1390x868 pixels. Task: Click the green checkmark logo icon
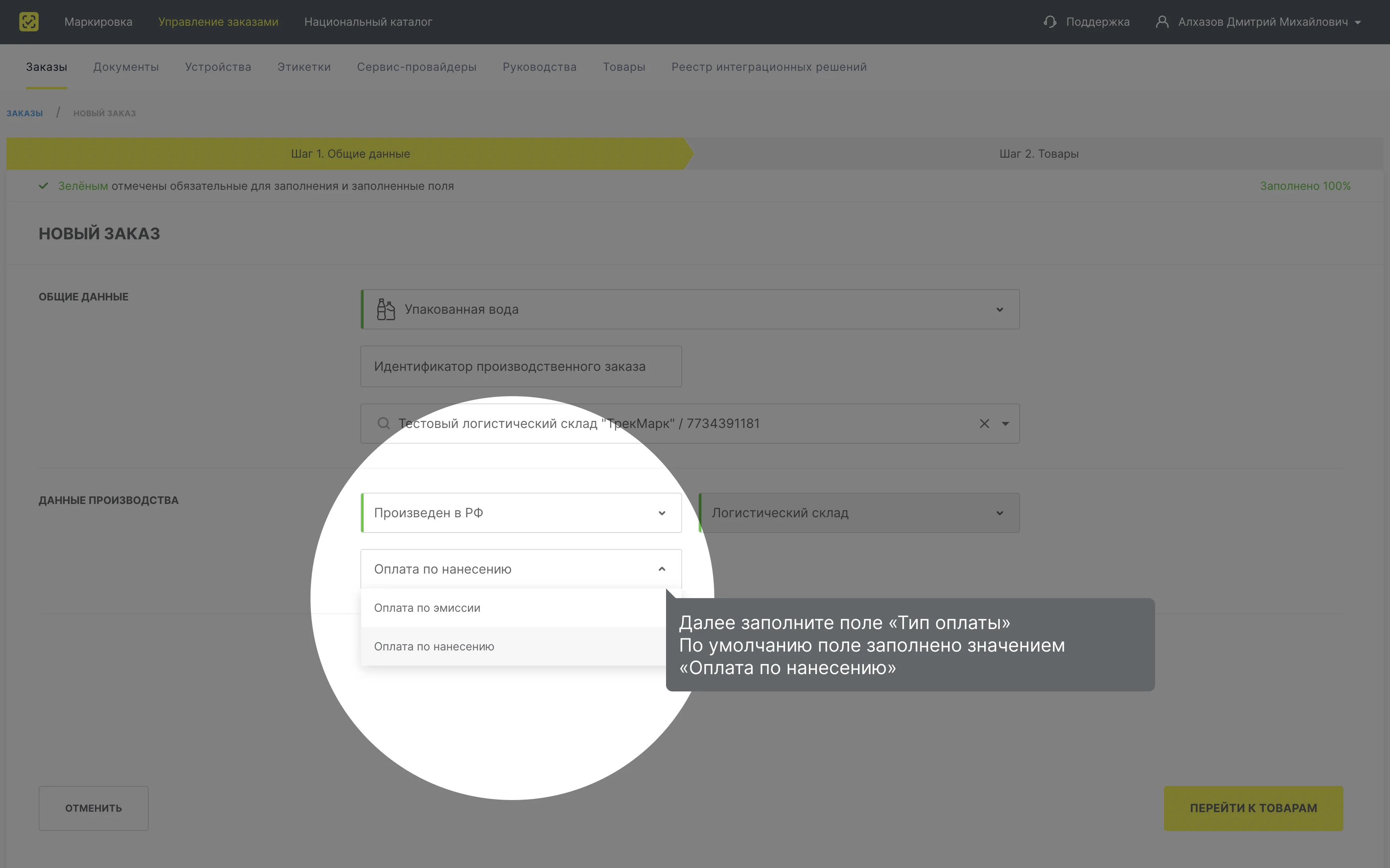tap(29, 22)
